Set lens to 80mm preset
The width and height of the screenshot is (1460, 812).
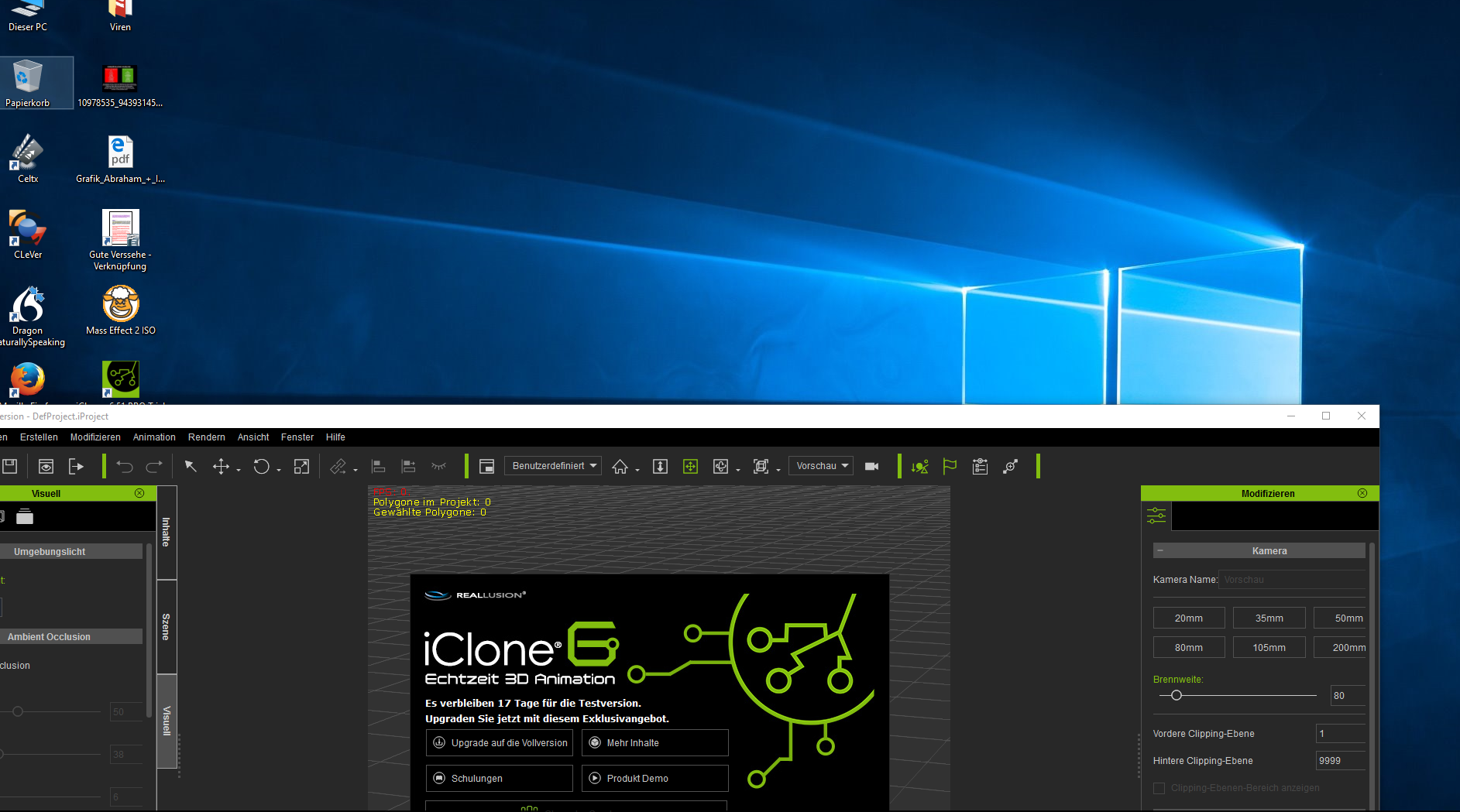coord(1189,647)
